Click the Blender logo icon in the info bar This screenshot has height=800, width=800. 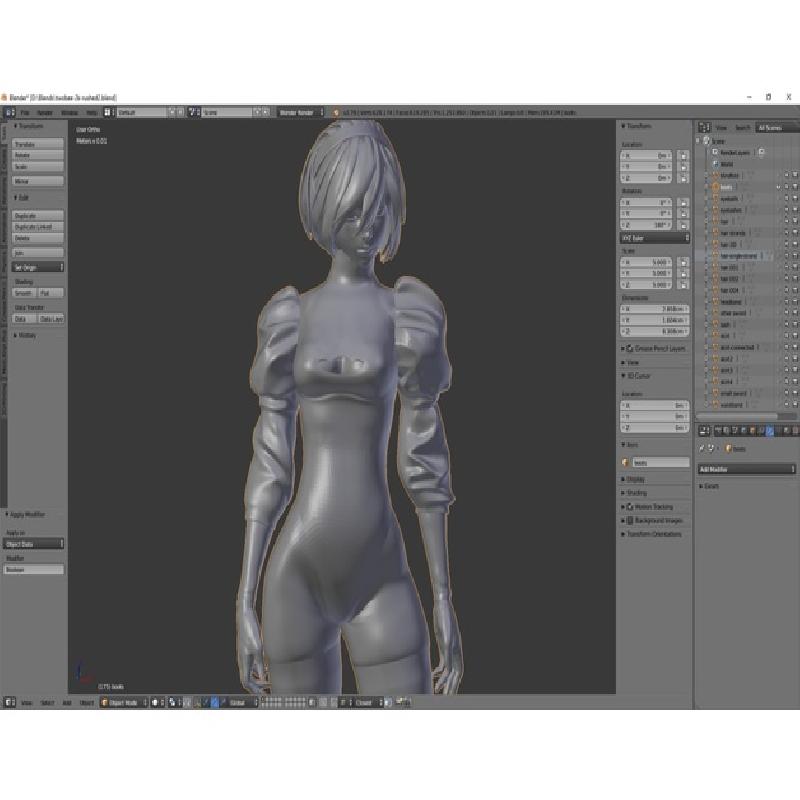point(335,112)
